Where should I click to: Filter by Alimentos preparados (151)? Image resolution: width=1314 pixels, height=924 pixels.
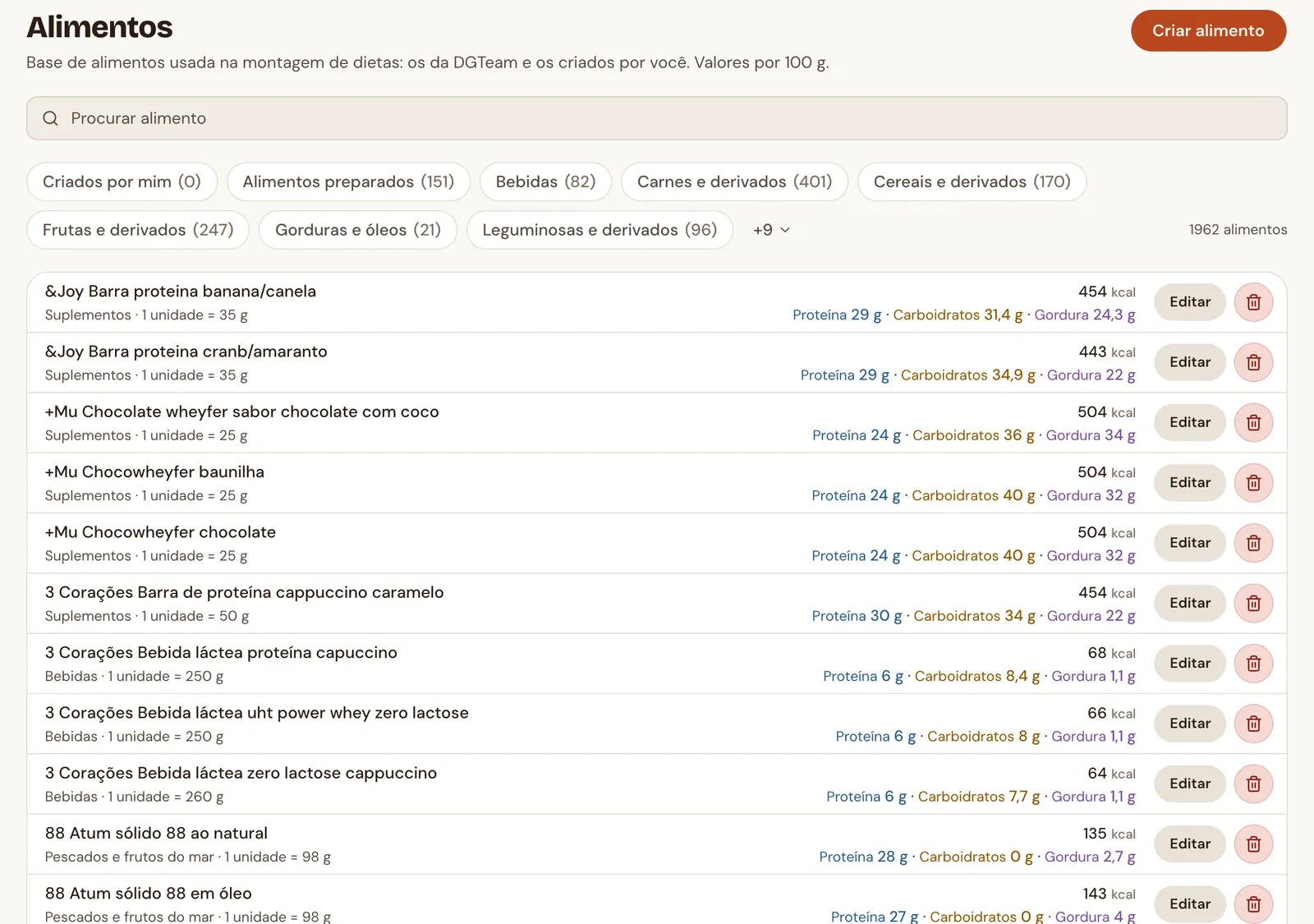click(x=348, y=182)
